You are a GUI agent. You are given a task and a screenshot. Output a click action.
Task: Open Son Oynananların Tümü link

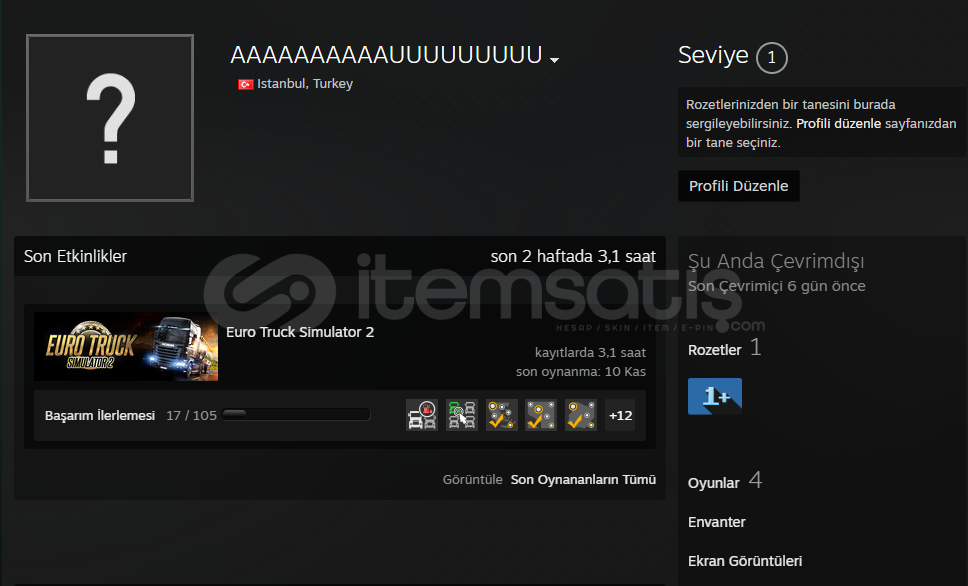(583, 480)
